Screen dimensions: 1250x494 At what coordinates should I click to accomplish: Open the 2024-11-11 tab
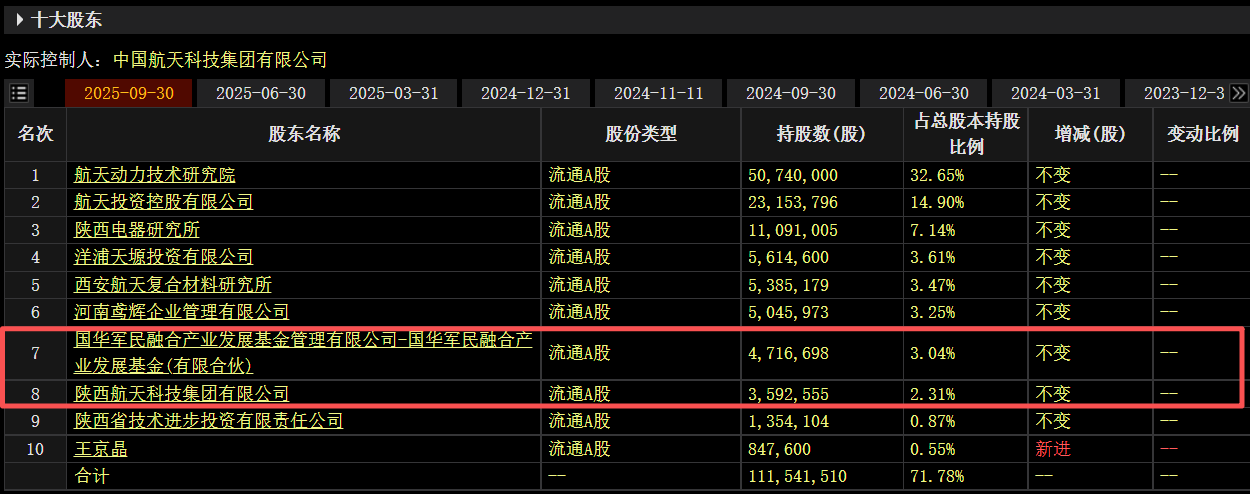point(658,93)
